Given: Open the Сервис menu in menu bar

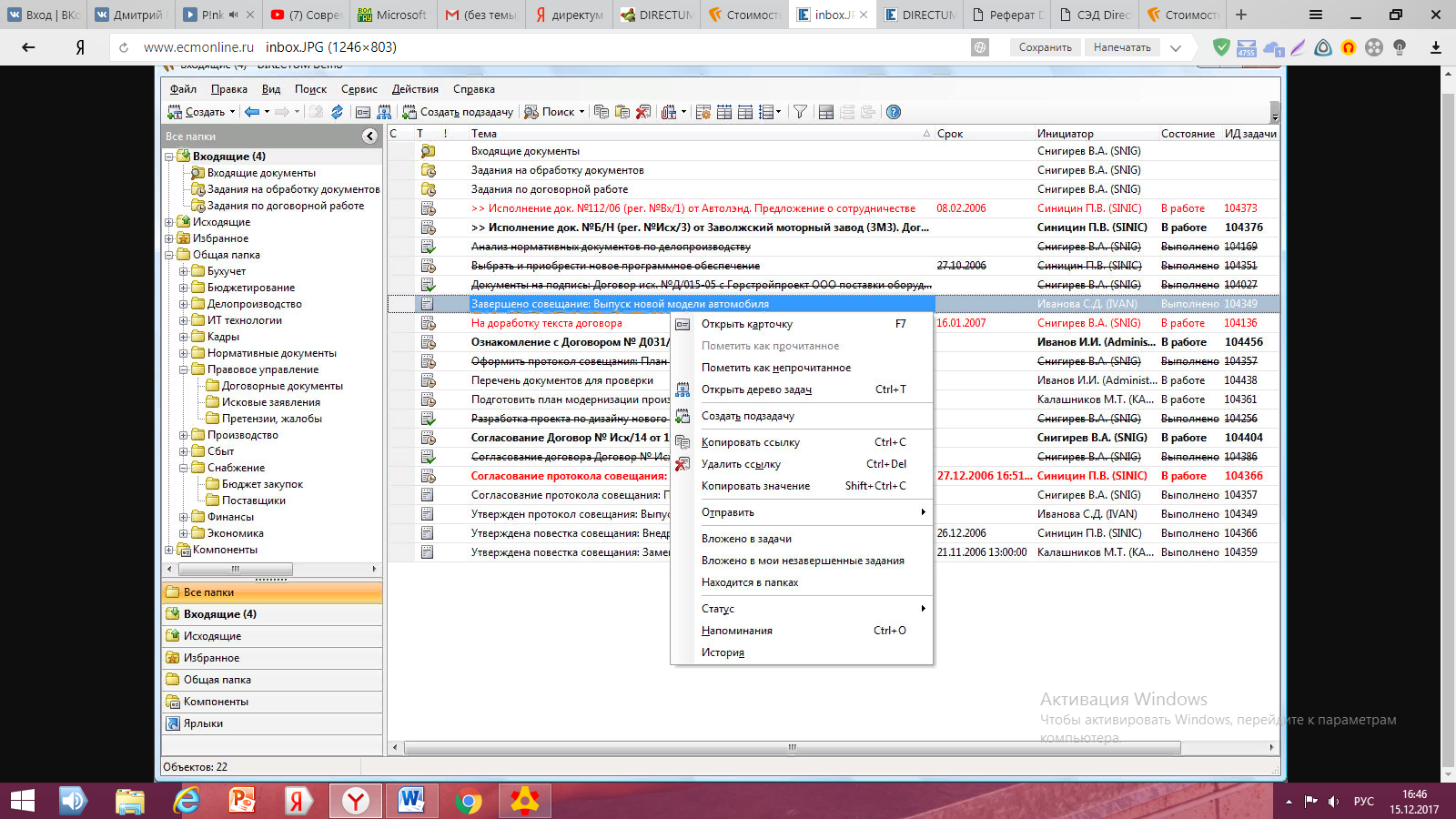Looking at the screenshot, I should pyautogui.click(x=359, y=89).
